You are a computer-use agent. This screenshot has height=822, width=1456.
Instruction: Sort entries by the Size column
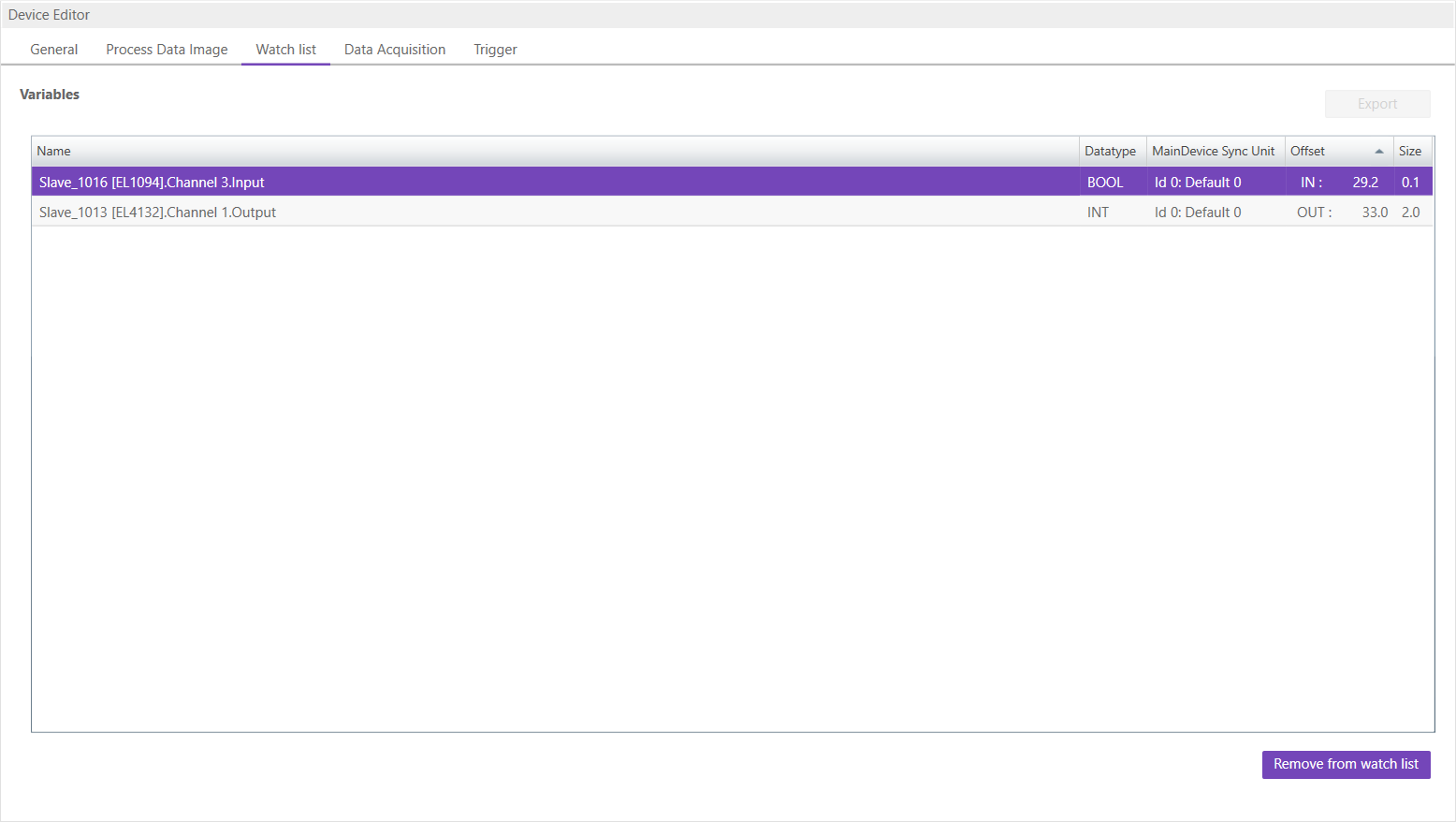click(x=1411, y=151)
